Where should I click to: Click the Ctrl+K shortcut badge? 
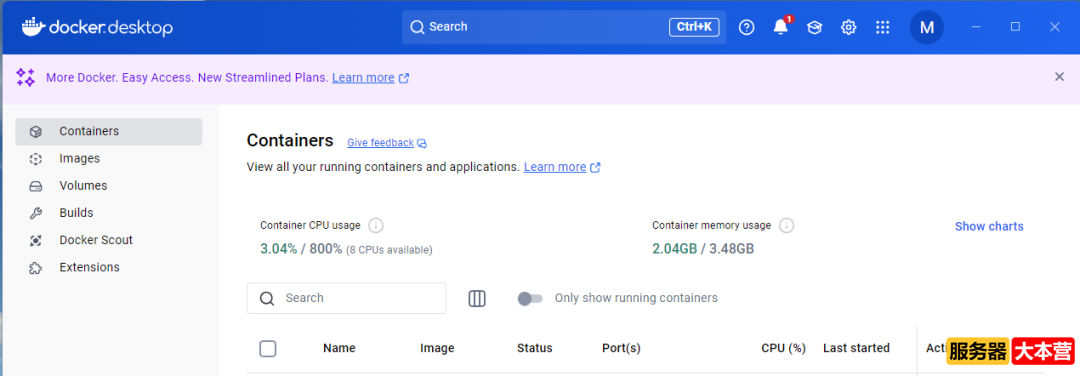694,27
